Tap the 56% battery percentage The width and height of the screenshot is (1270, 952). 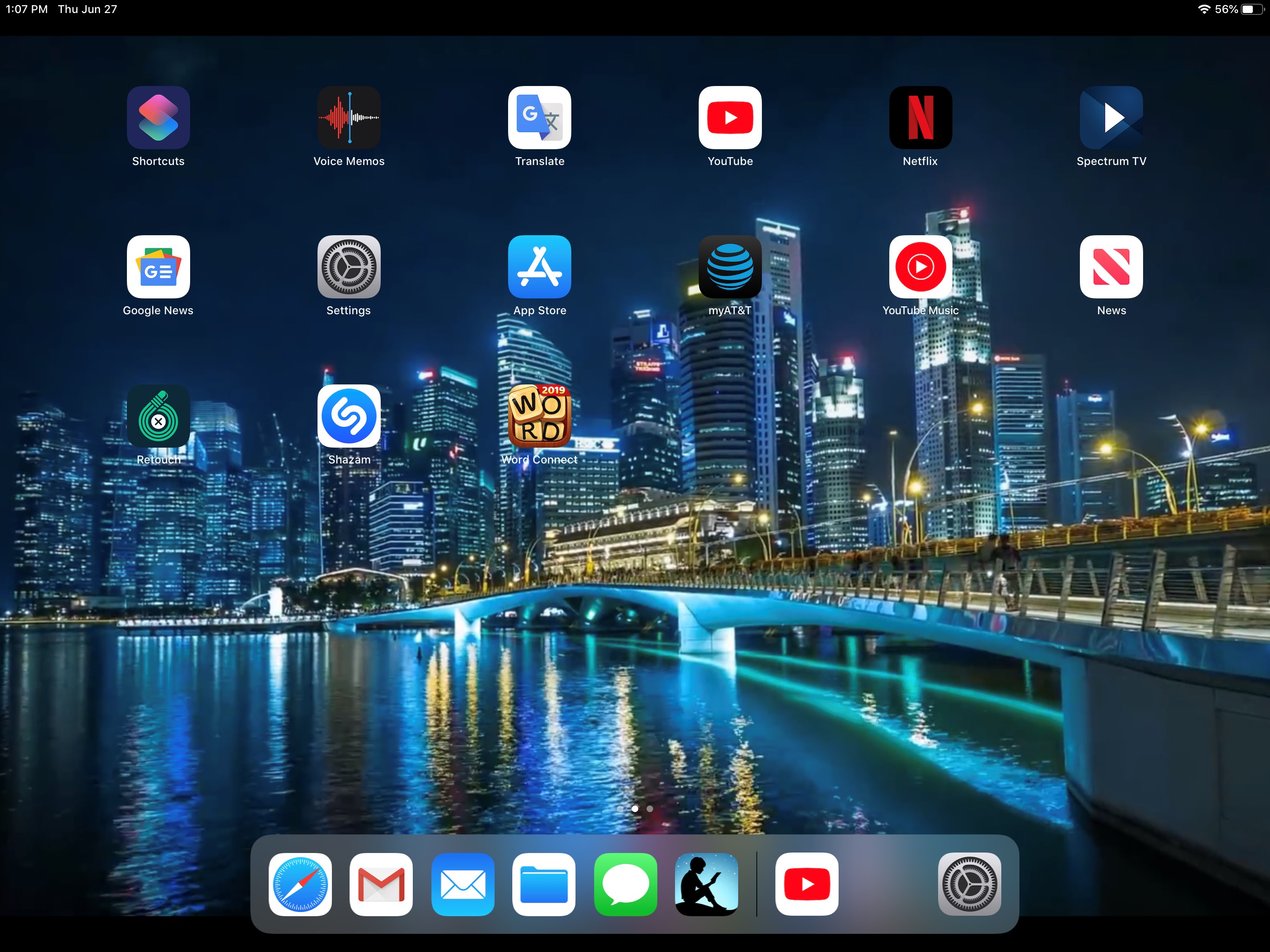pyautogui.click(x=1226, y=9)
